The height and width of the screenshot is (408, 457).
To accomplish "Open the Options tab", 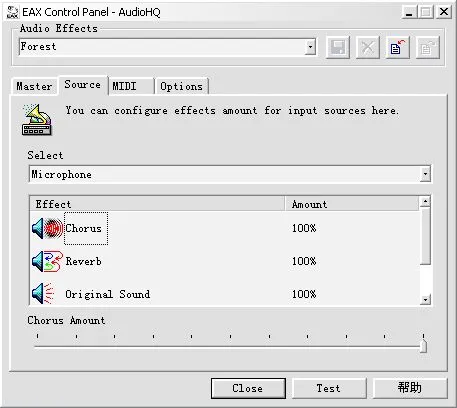I will 182,86.
